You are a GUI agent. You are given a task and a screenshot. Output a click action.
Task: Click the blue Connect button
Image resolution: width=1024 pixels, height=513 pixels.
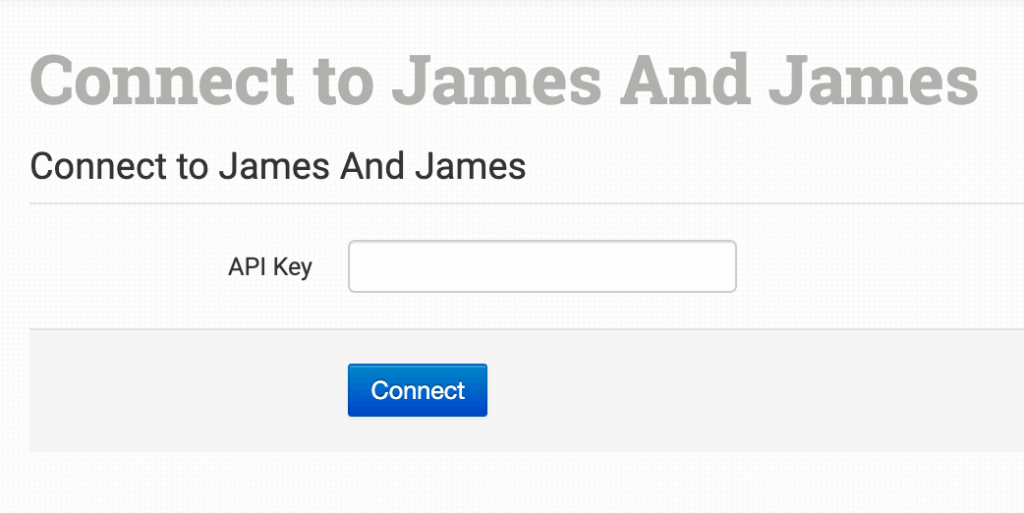point(417,390)
